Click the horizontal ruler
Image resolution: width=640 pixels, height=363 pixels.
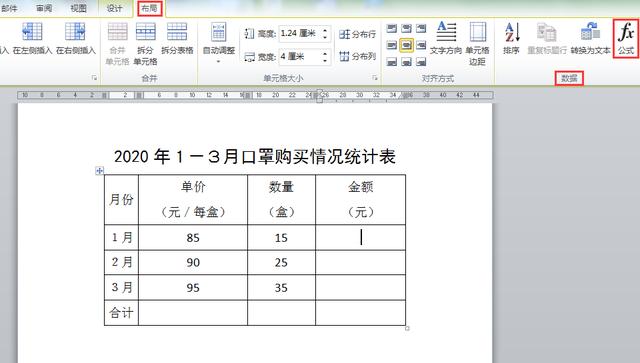pos(255,95)
